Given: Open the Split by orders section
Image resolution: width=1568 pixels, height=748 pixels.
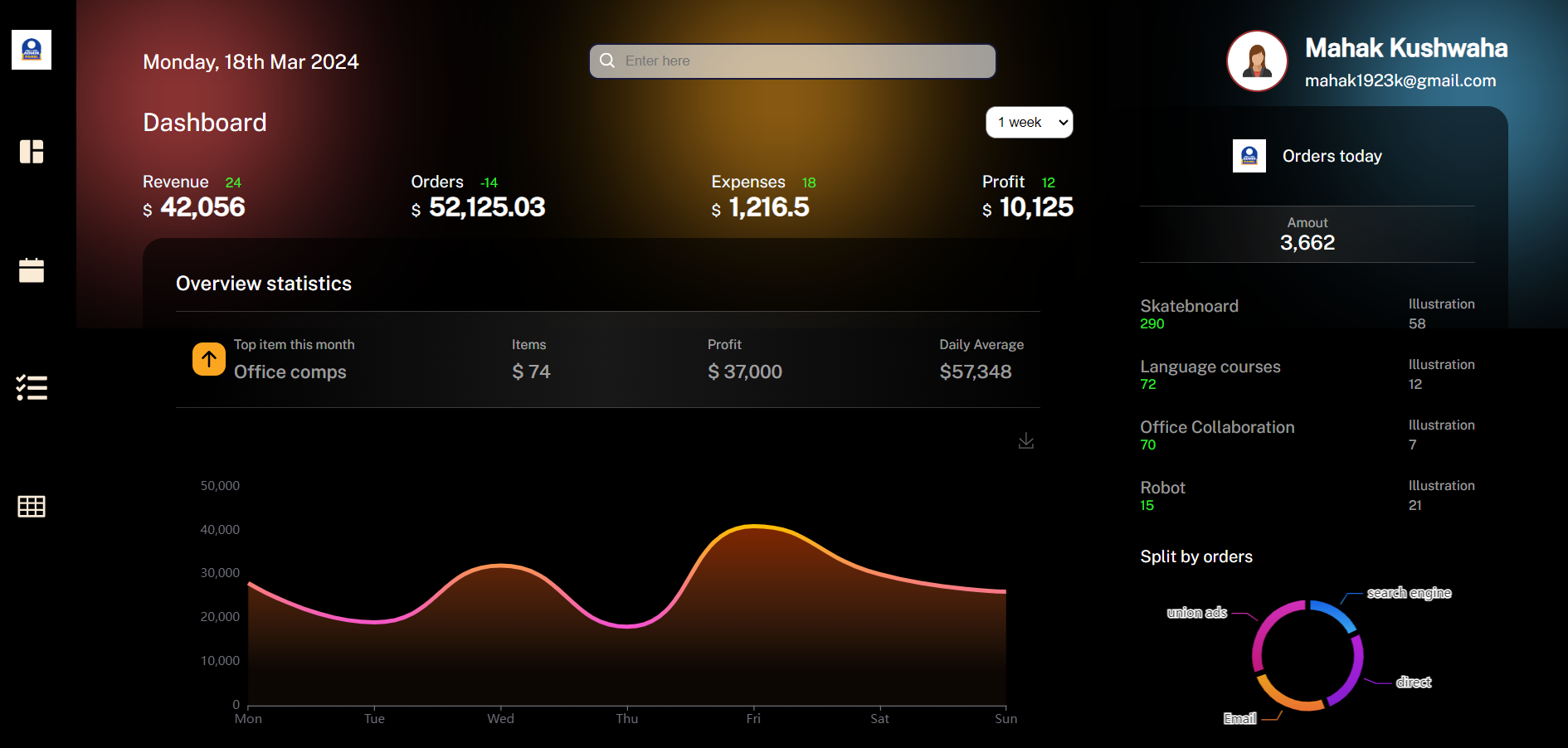Looking at the screenshot, I should (1195, 556).
